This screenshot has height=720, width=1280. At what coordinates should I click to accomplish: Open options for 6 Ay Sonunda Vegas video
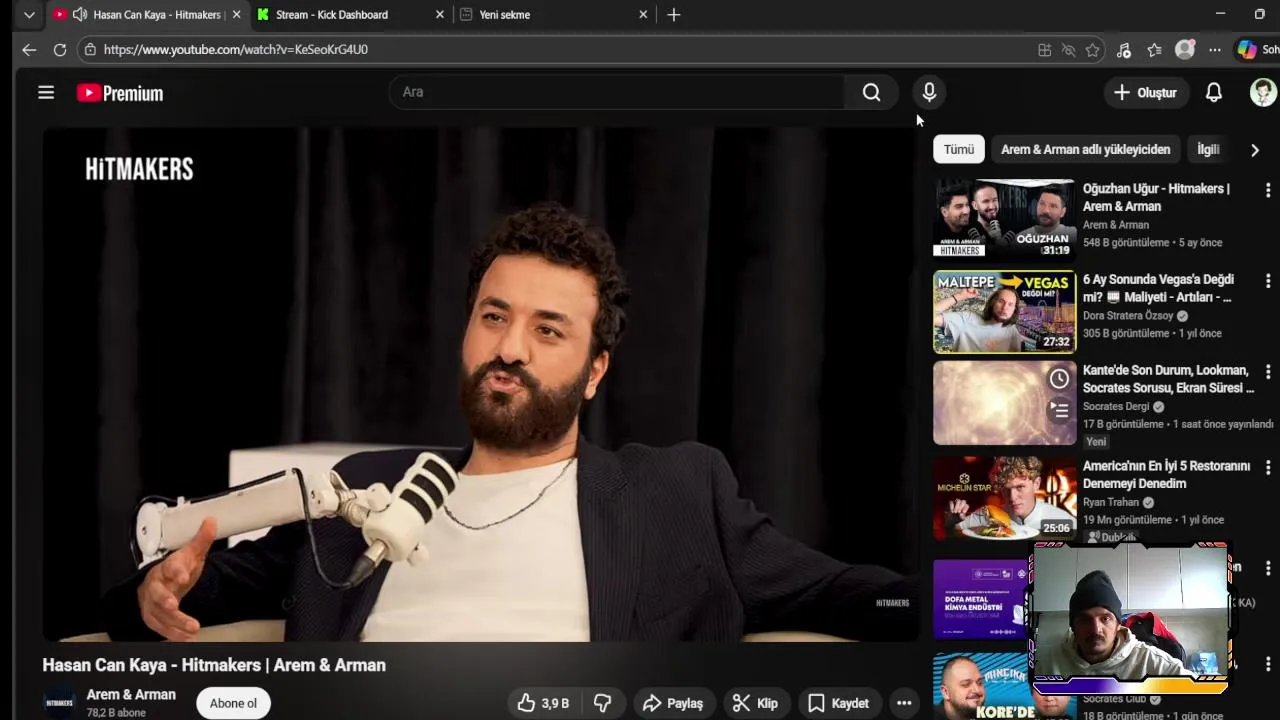pyautogui.click(x=1268, y=281)
